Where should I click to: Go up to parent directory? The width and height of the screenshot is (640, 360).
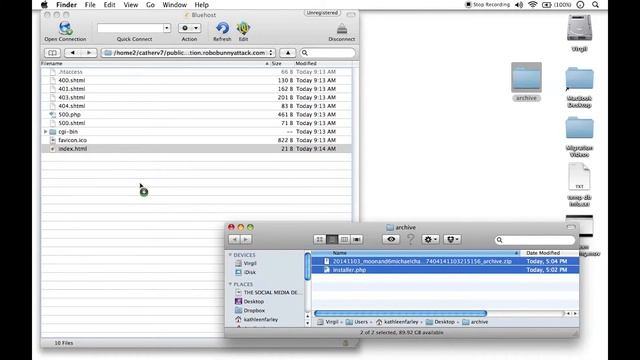click(288, 53)
